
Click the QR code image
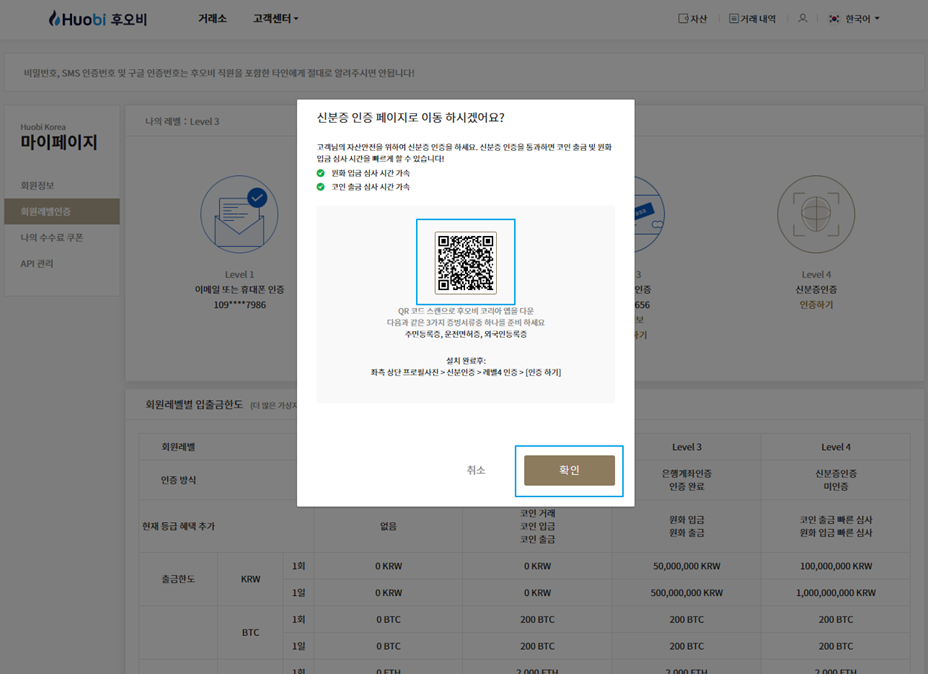coord(466,262)
